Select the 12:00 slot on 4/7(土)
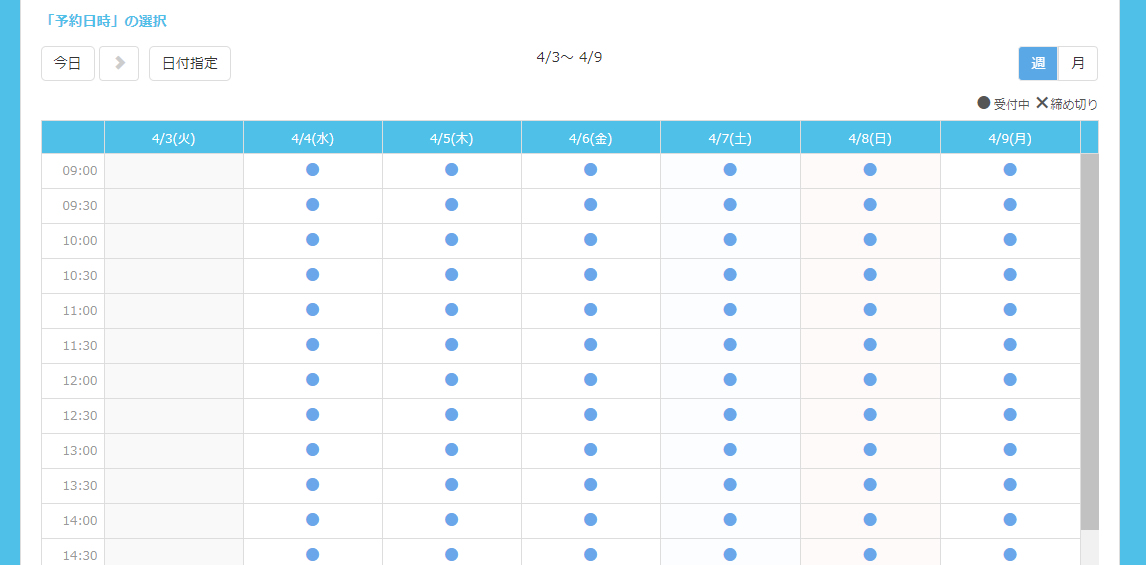Viewport: 1146px width, 565px height. pos(730,380)
